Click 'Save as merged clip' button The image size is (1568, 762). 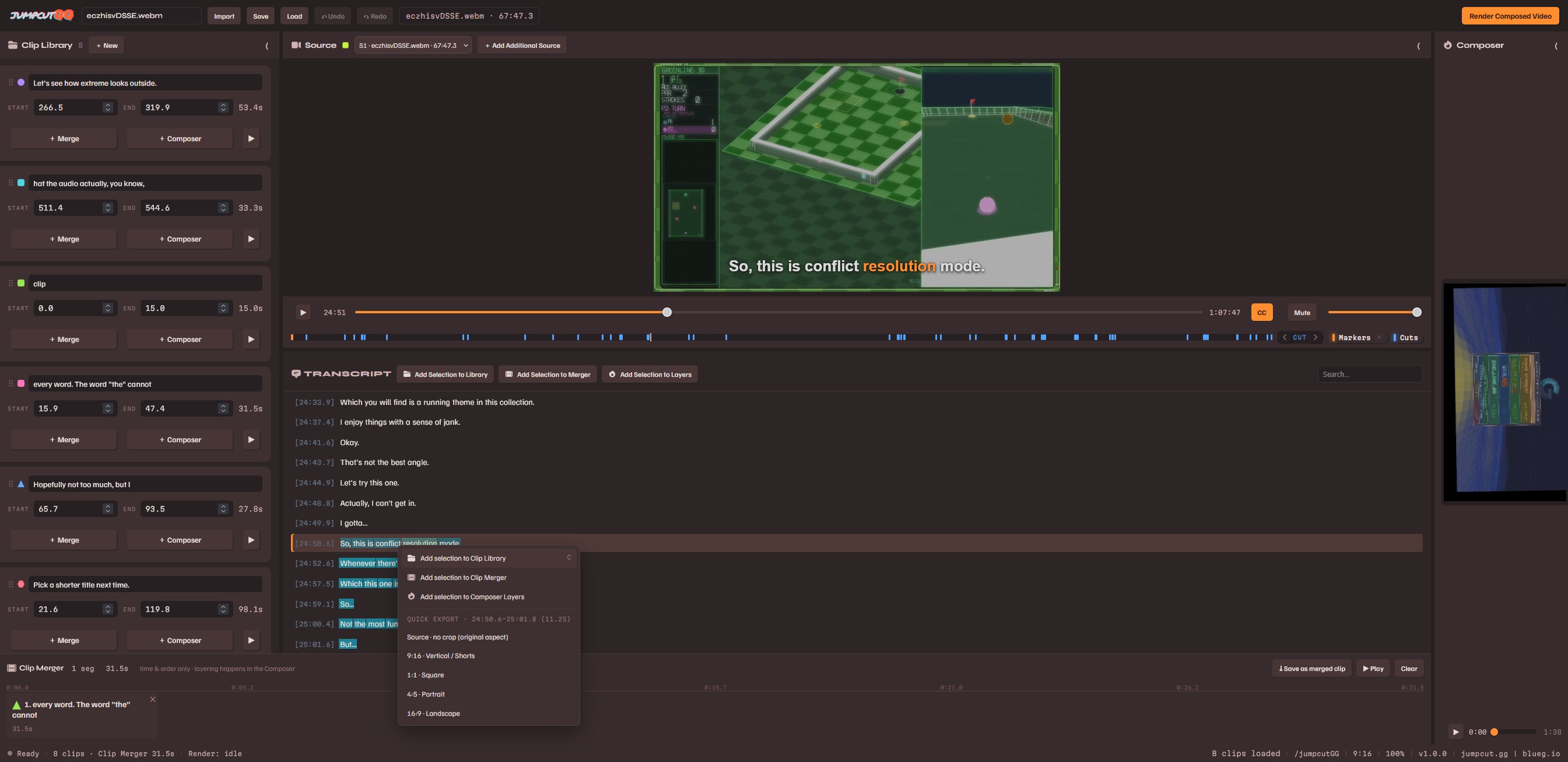point(1312,668)
